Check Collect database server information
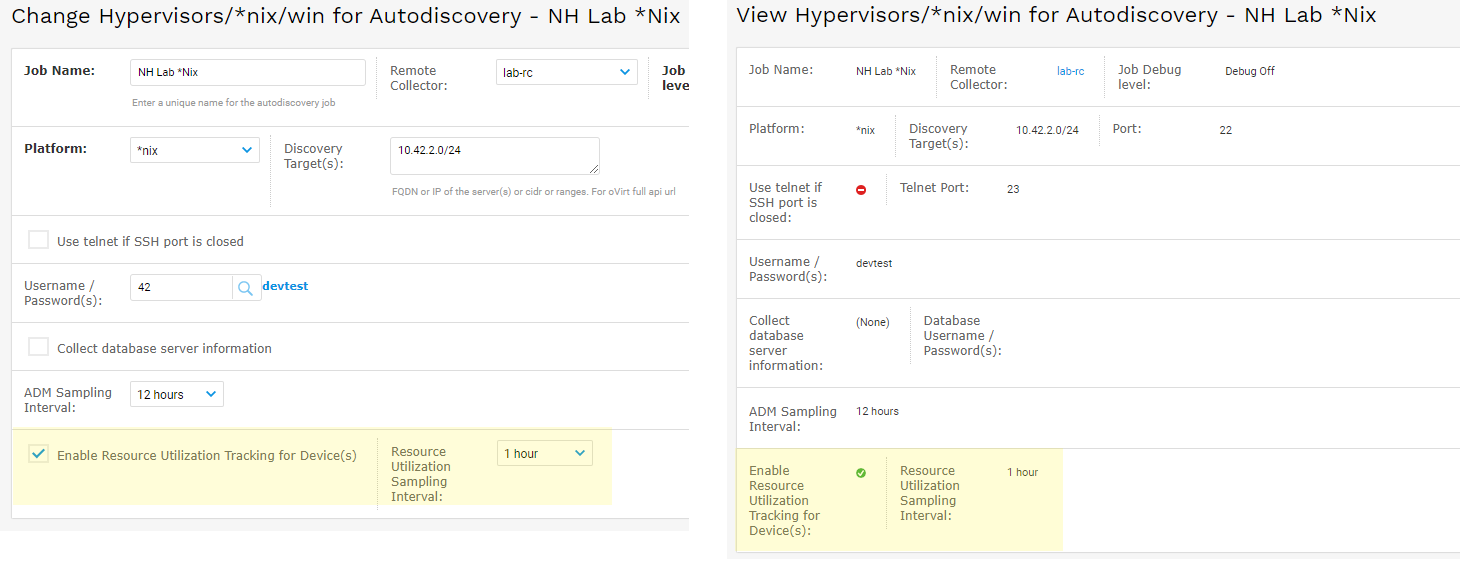 (38, 347)
